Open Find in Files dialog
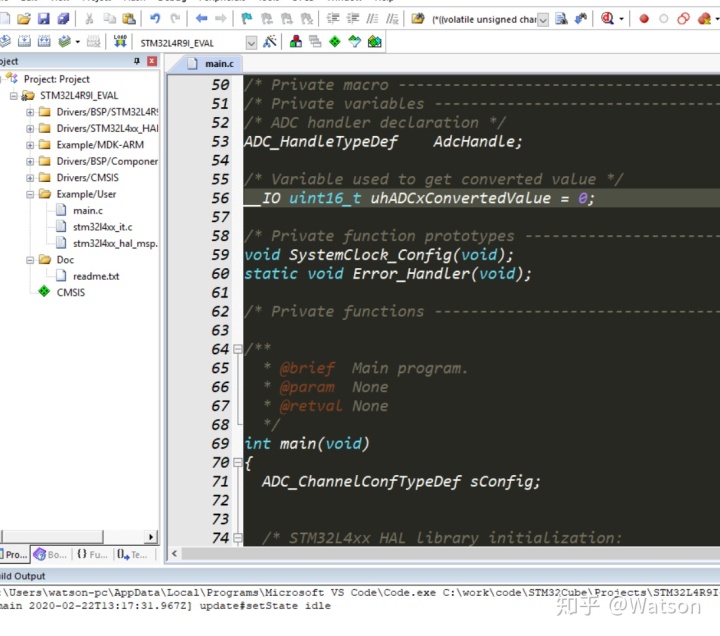 [417, 19]
